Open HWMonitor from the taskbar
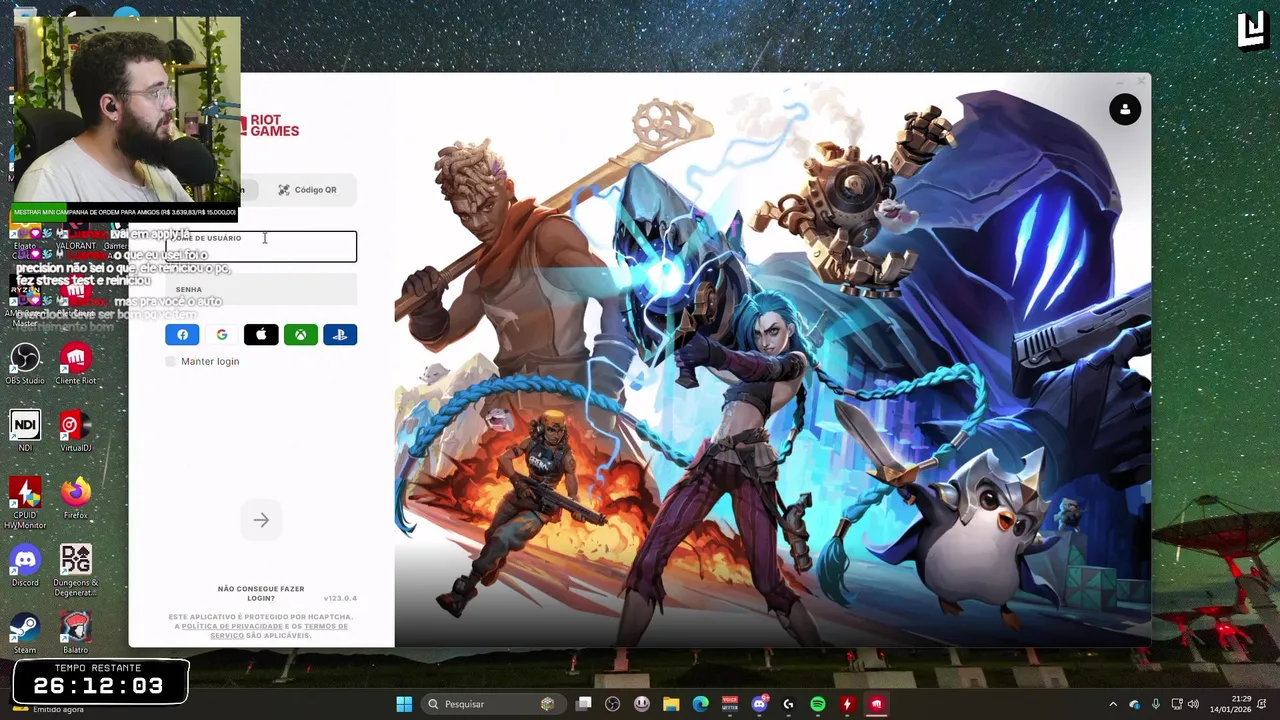The width and height of the screenshot is (1280, 720). (847, 704)
